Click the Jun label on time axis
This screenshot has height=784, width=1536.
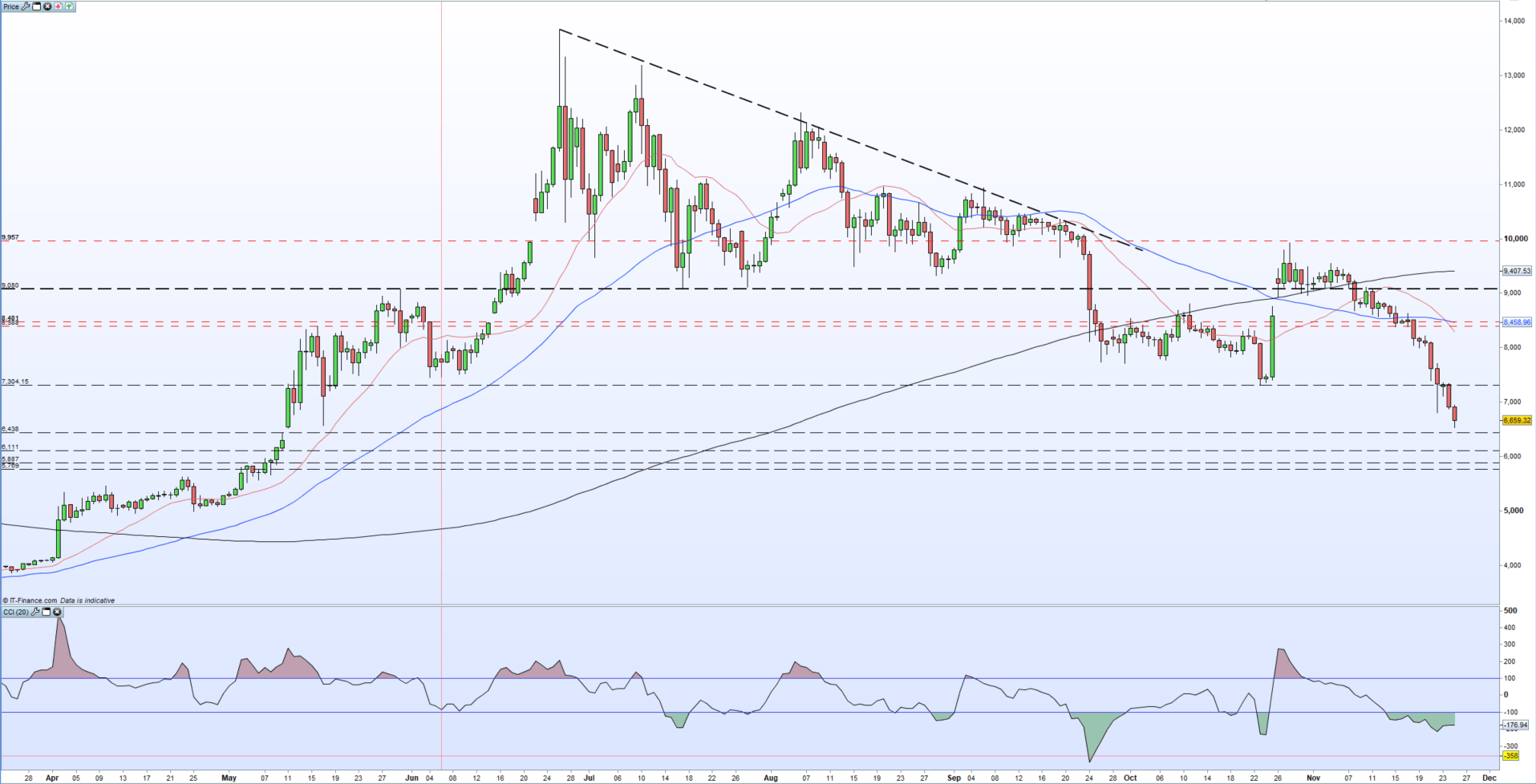(411, 778)
